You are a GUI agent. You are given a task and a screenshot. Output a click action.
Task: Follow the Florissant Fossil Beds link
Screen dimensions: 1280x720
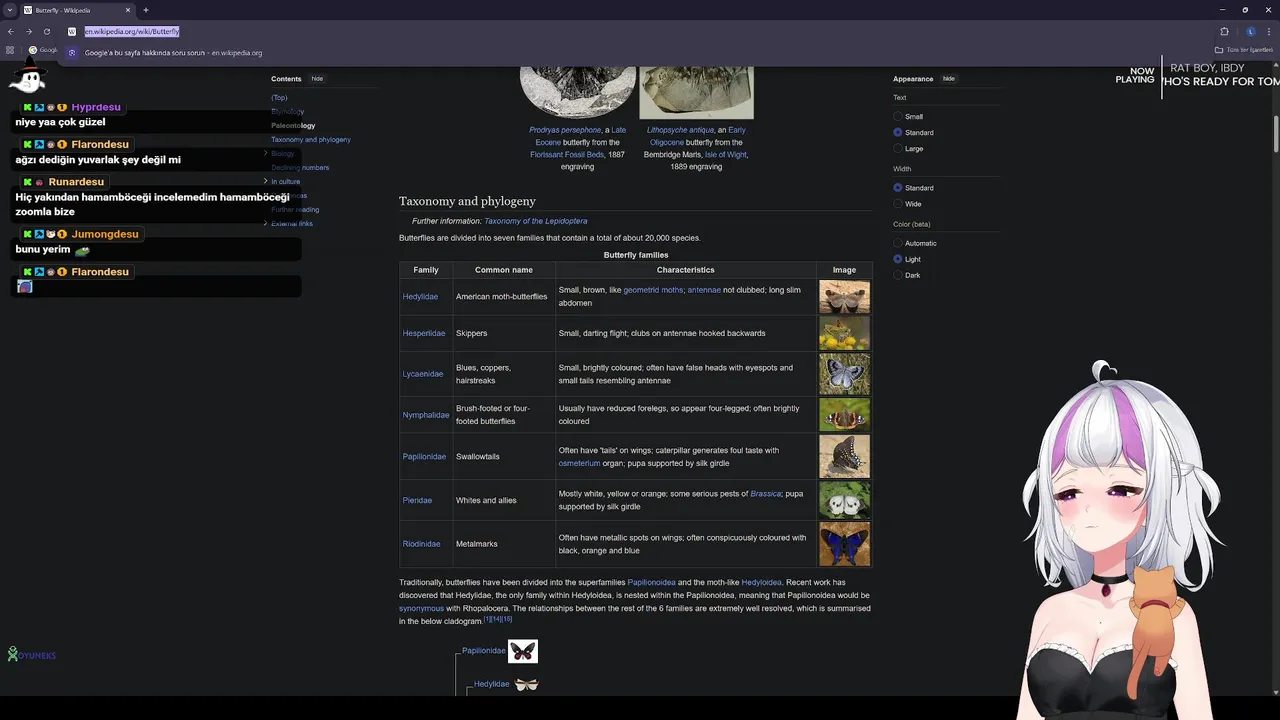(567, 155)
